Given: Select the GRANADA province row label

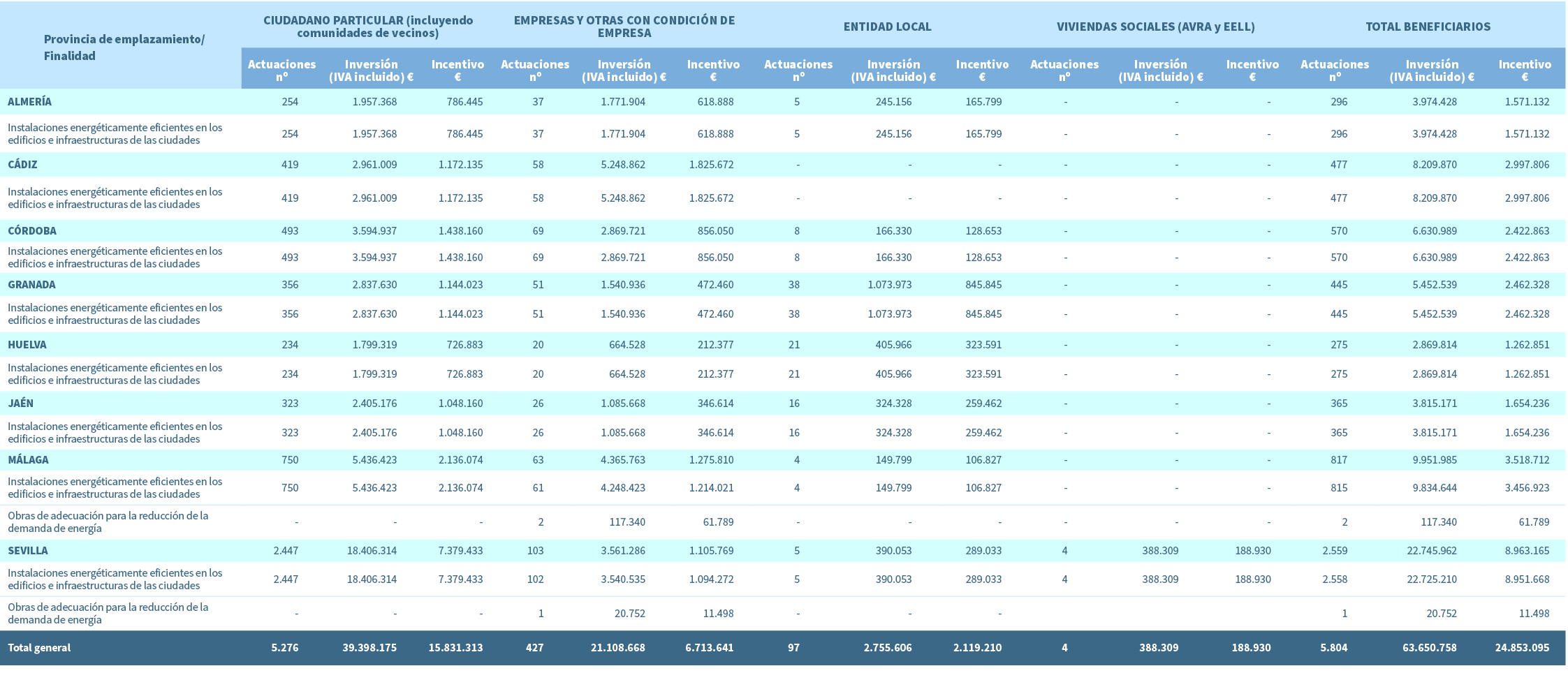Looking at the screenshot, I should click(31, 285).
